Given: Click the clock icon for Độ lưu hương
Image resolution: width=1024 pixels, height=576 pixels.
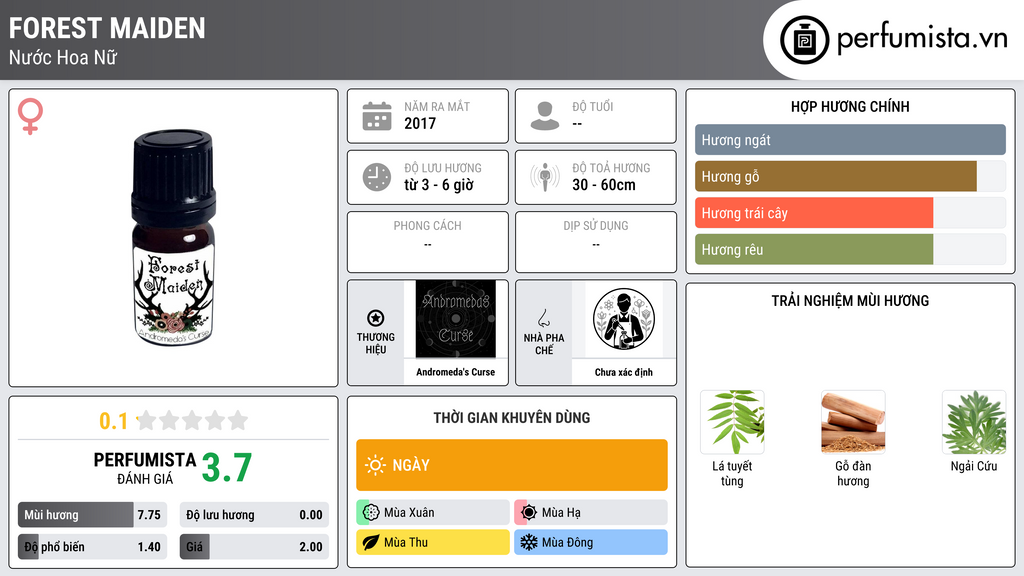Looking at the screenshot, I should click(x=377, y=177).
